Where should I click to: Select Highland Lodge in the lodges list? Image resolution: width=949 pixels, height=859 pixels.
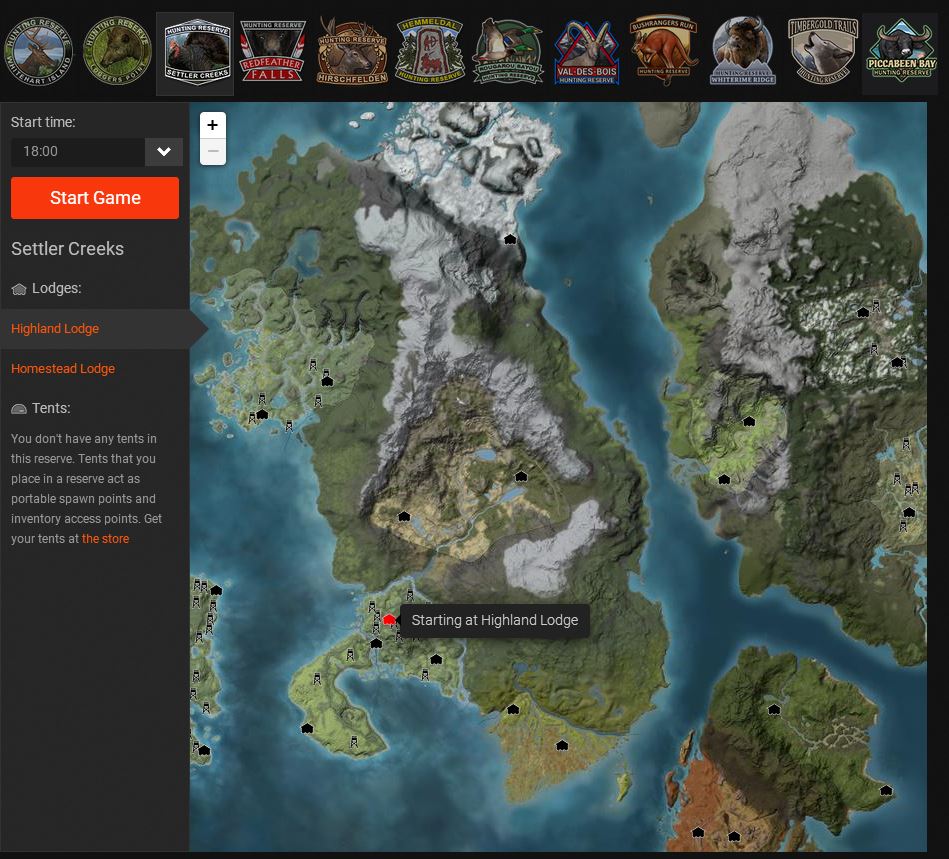point(55,329)
